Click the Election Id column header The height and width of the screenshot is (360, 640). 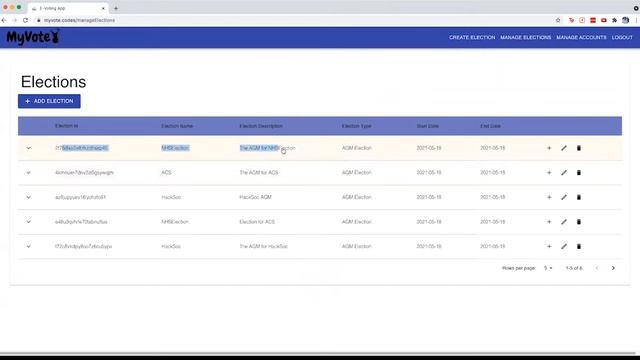67,126
